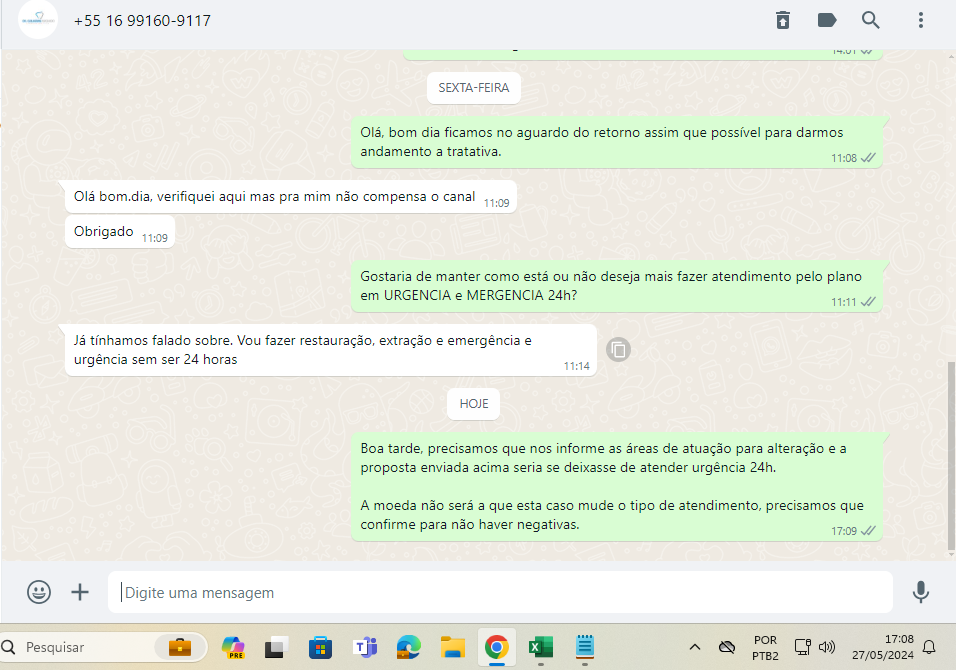This screenshot has width=956, height=670.
Task: Click the copy icon beside the 11:14 message
Action: (x=619, y=349)
